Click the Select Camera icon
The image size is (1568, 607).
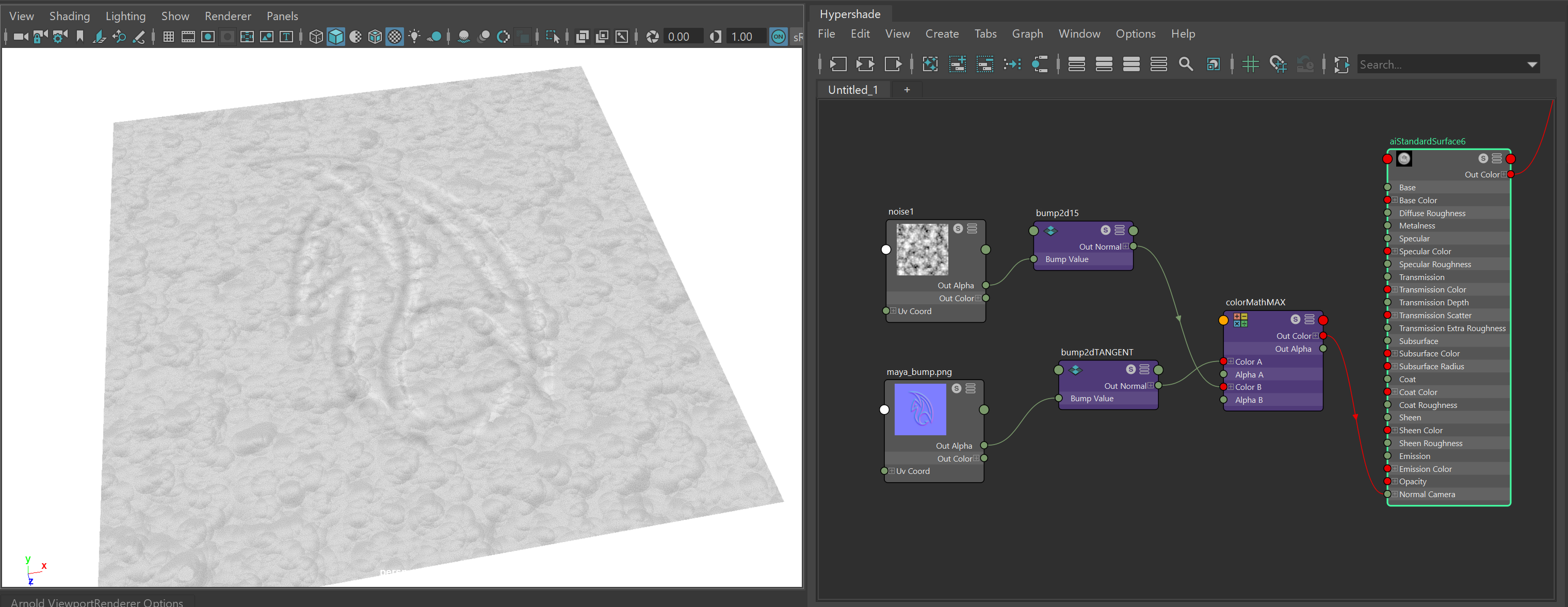20,37
